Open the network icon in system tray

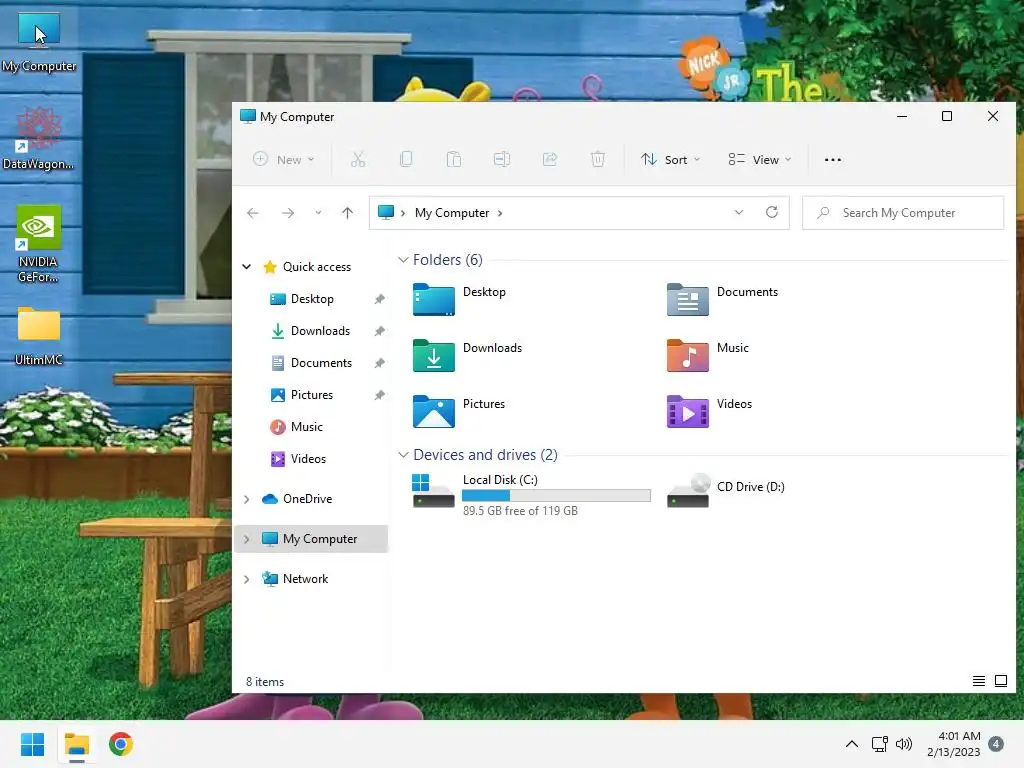click(x=880, y=744)
